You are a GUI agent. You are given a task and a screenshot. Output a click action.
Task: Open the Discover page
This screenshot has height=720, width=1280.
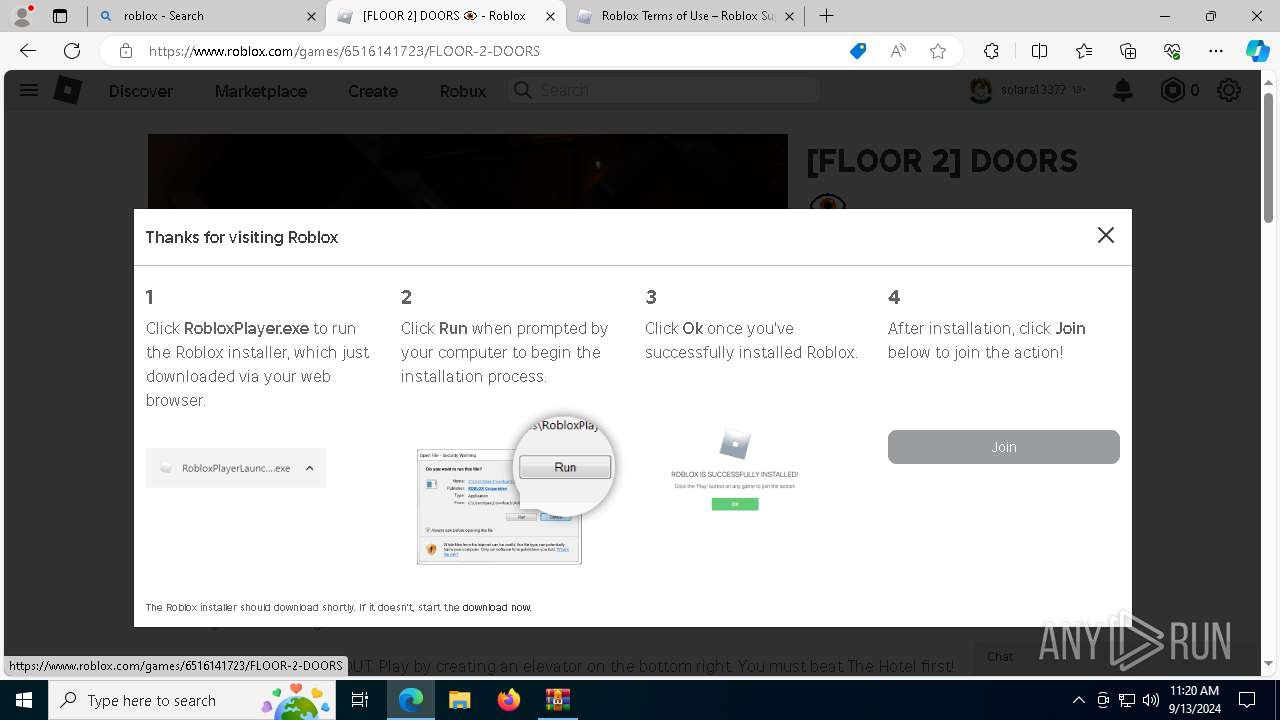141,91
